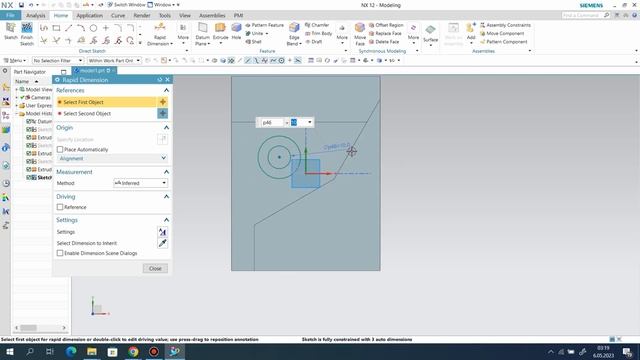The image size is (640, 360).
Task: Open the dimension value dropdown arrow
Action: [309, 122]
